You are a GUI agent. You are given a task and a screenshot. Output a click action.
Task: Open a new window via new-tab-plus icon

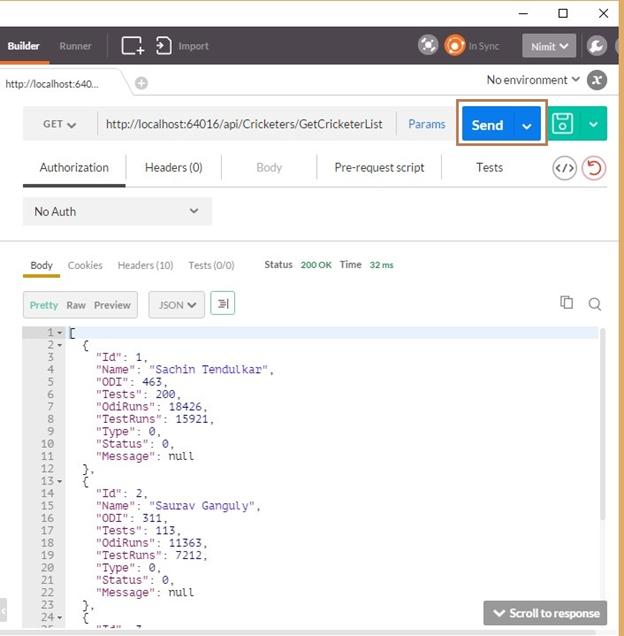point(133,45)
